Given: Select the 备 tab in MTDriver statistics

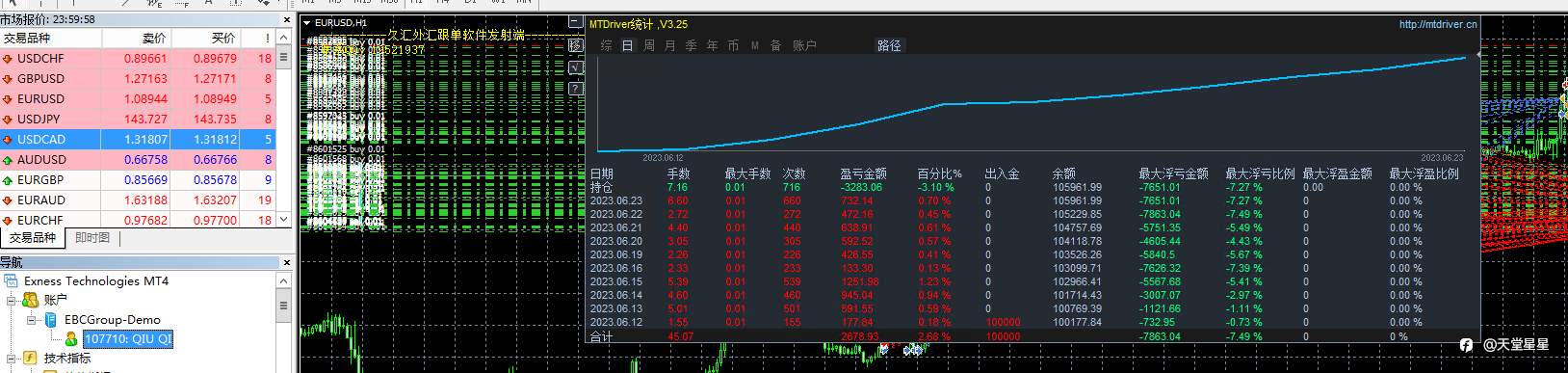Looking at the screenshot, I should click(x=775, y=45).
